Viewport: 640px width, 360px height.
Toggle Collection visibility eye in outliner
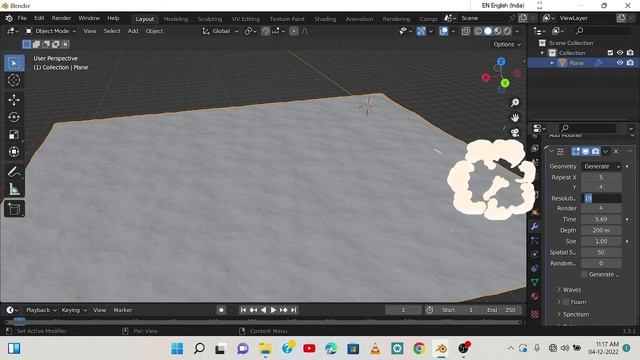(620, 53)
